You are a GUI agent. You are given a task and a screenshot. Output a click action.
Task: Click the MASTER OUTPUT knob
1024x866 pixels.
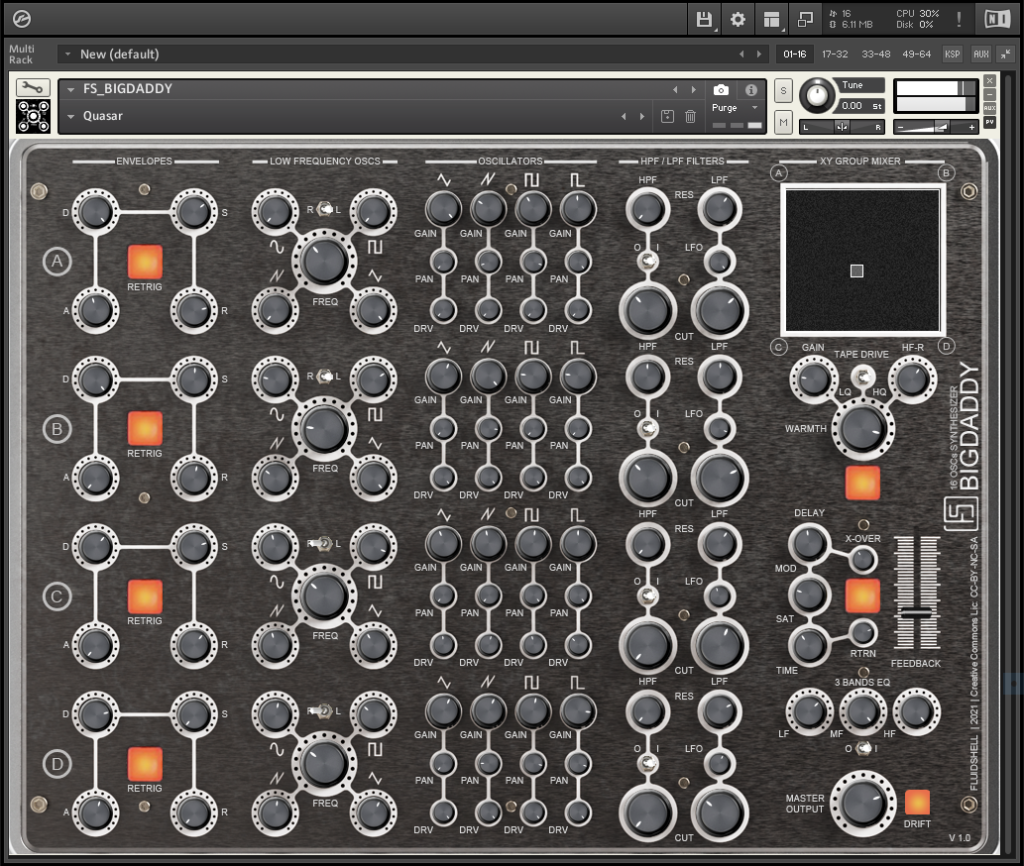(x=863, y=803)
